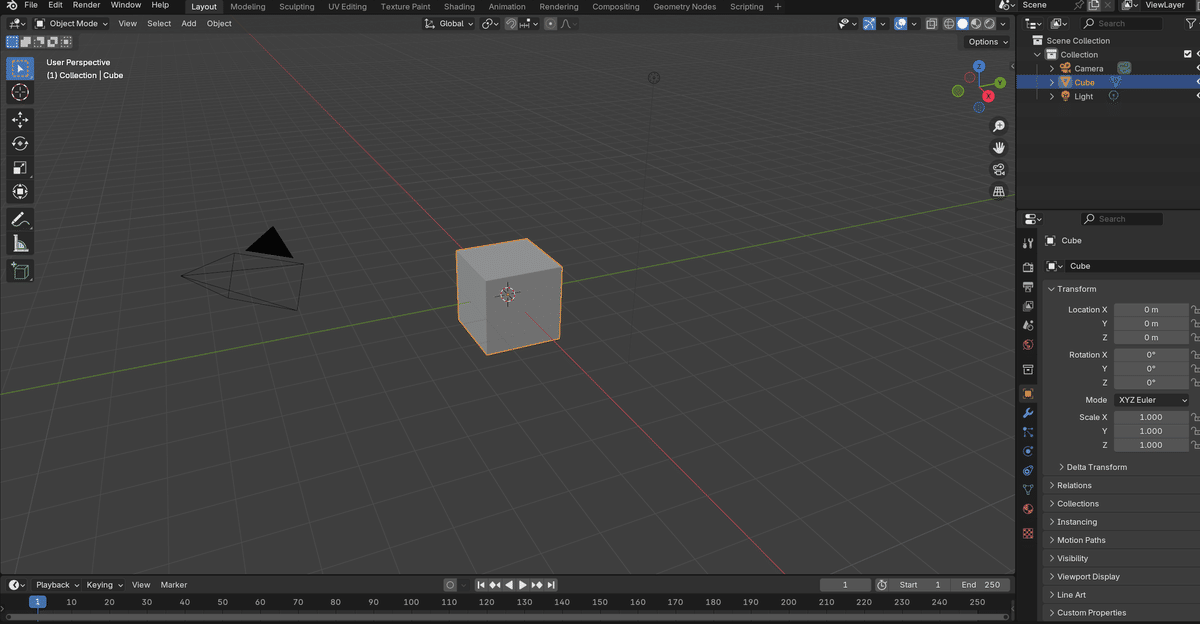
Task: Select the Rotate tool in the toolbar
Action: click(x=20, y=143)
